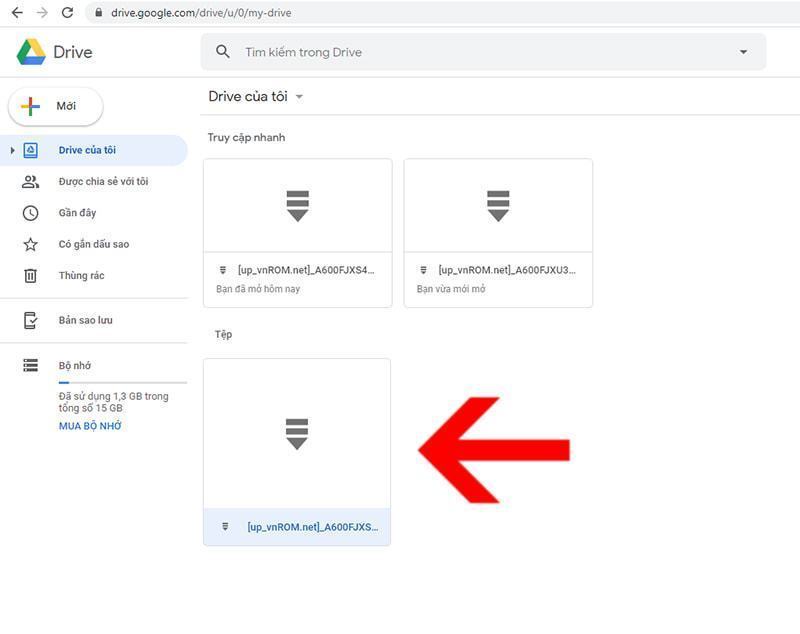The width and height of the screenshot is (800, 634).
Task: Open 'Bộ nhớ' storage section
Action: (75, 366)
